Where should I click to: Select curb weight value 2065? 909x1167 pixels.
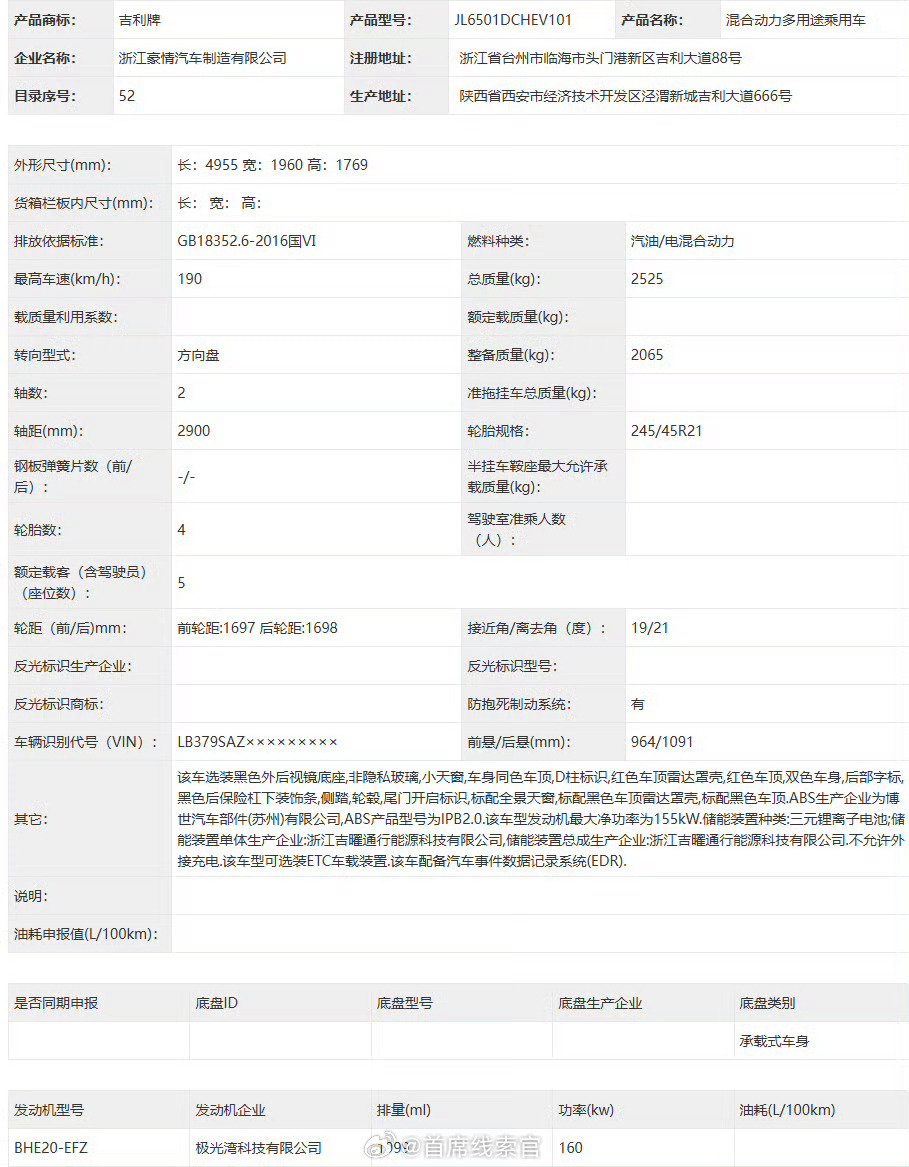647,355
